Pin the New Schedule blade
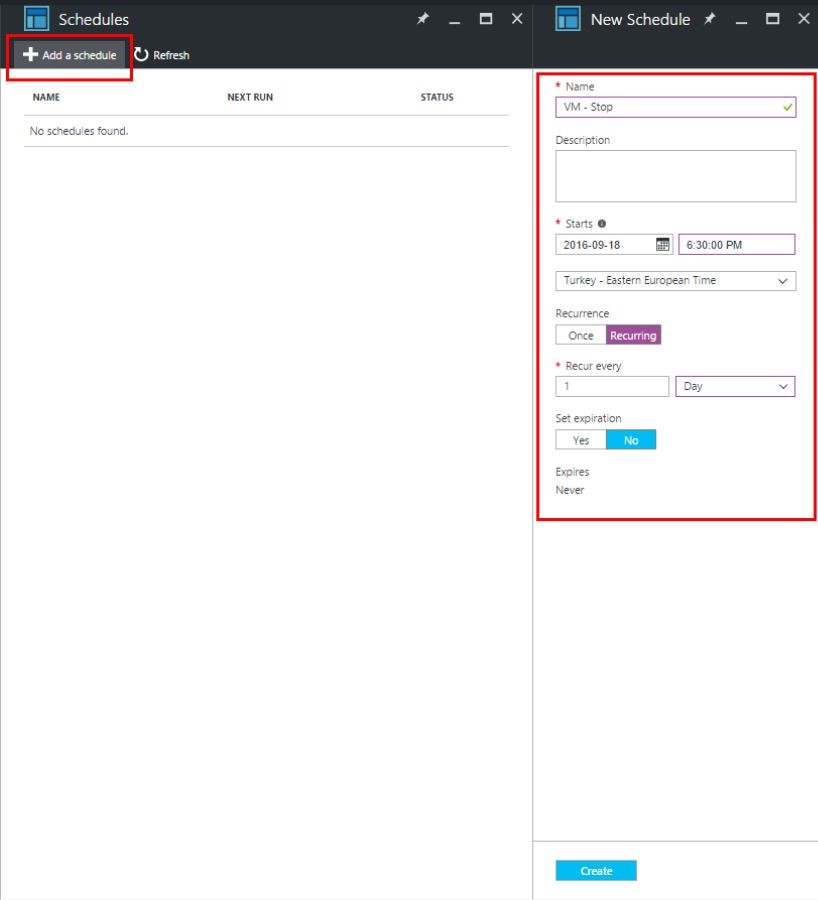Screen dimensions: 818x900 pyautogui.click(x=710, y=19)
